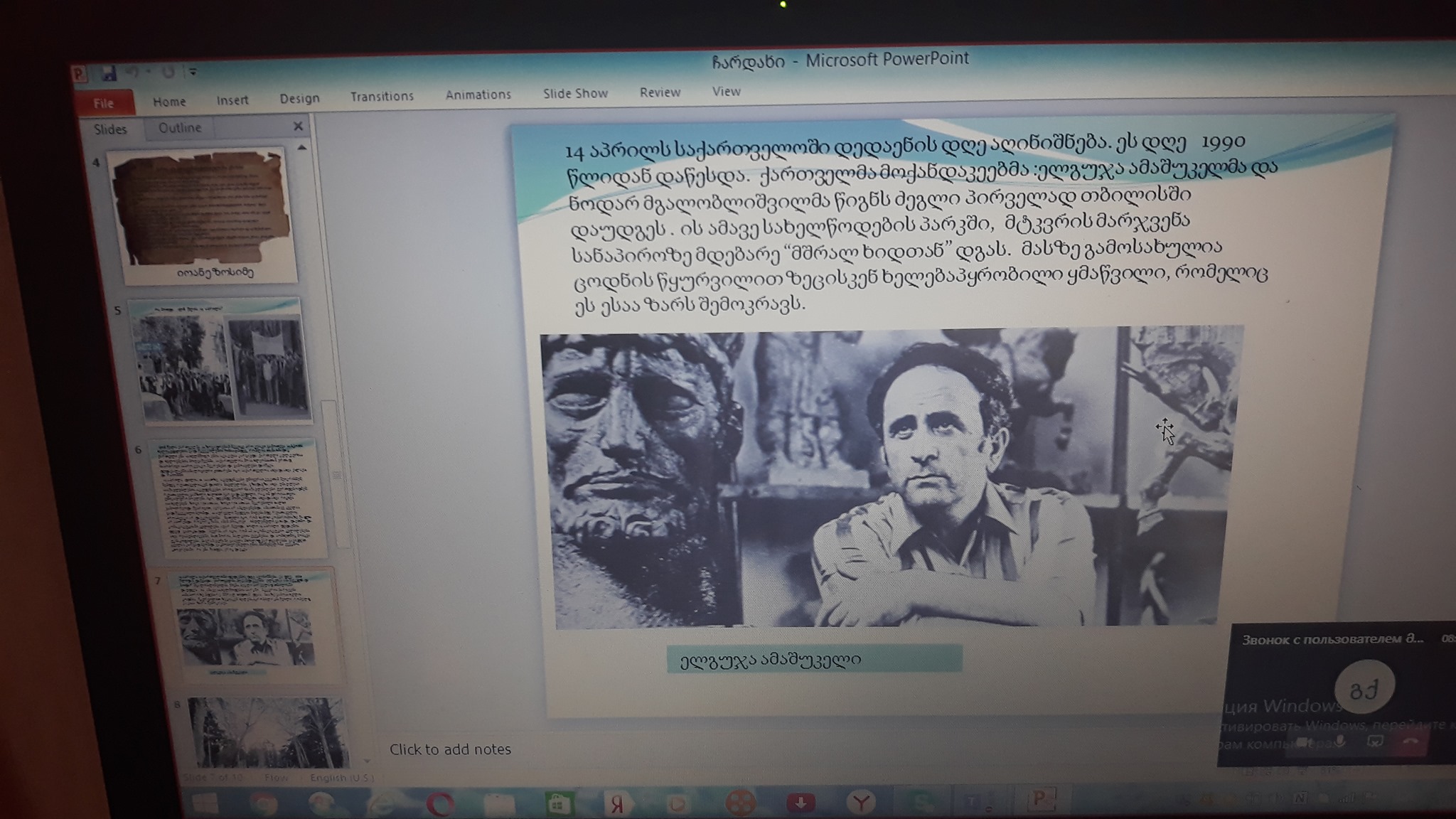Open the Animations ribbon tab

pyautogui.click(x=478, y=95)
